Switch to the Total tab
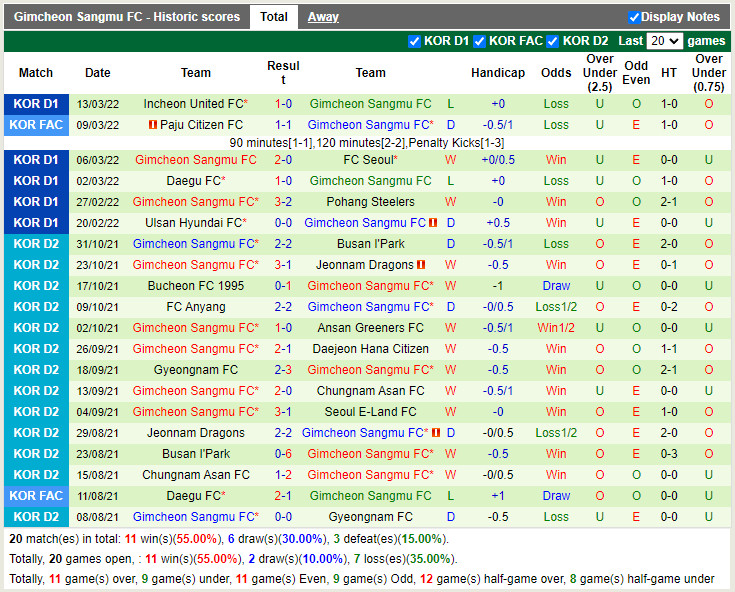This screenshot has height=592, width=735. pos(274,17)
